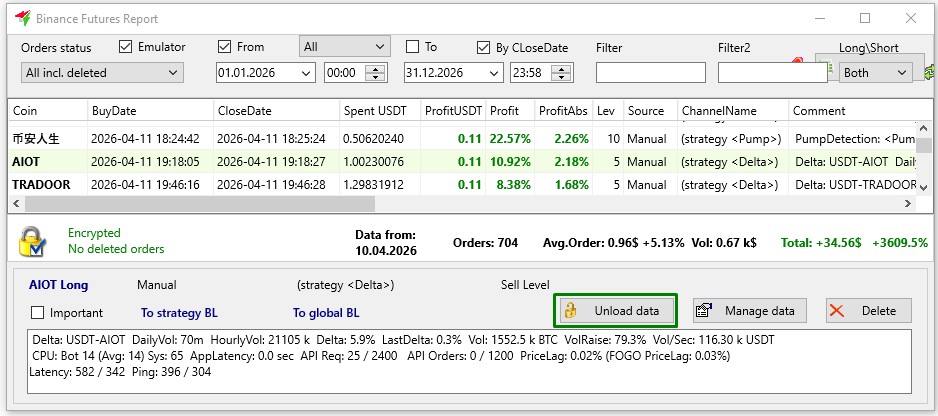Uncheck the By CloseDate option
The image size is (938, 416).
(x=486, y=47)
